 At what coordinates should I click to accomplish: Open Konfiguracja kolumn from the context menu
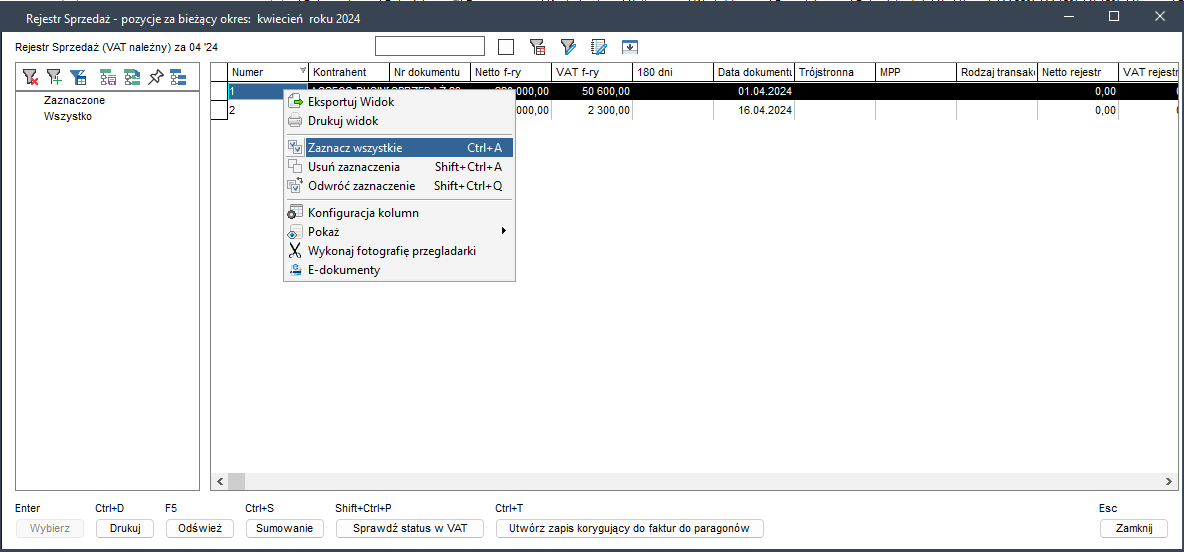click(399, 213)
